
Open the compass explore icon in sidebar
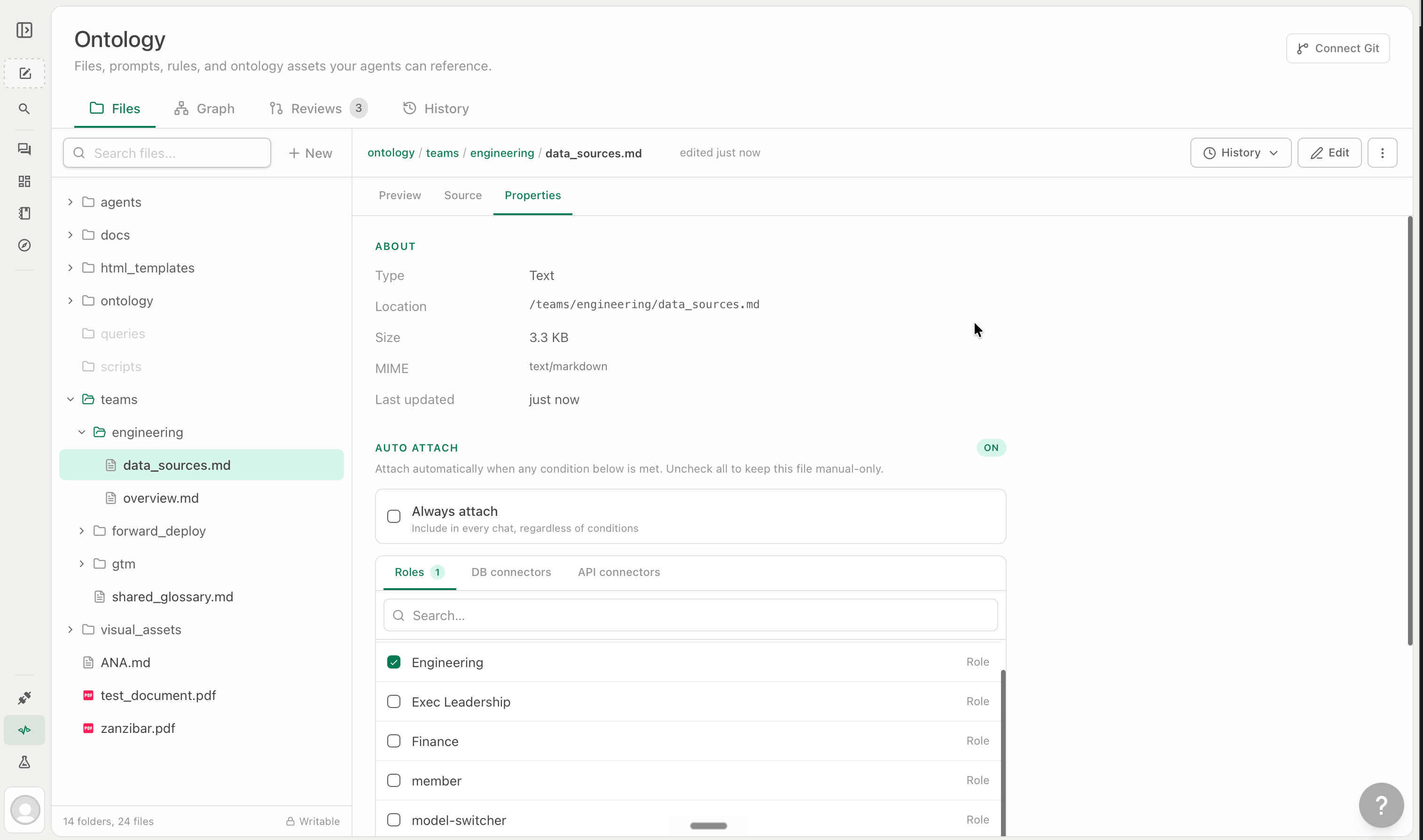(x=24, y=246)
